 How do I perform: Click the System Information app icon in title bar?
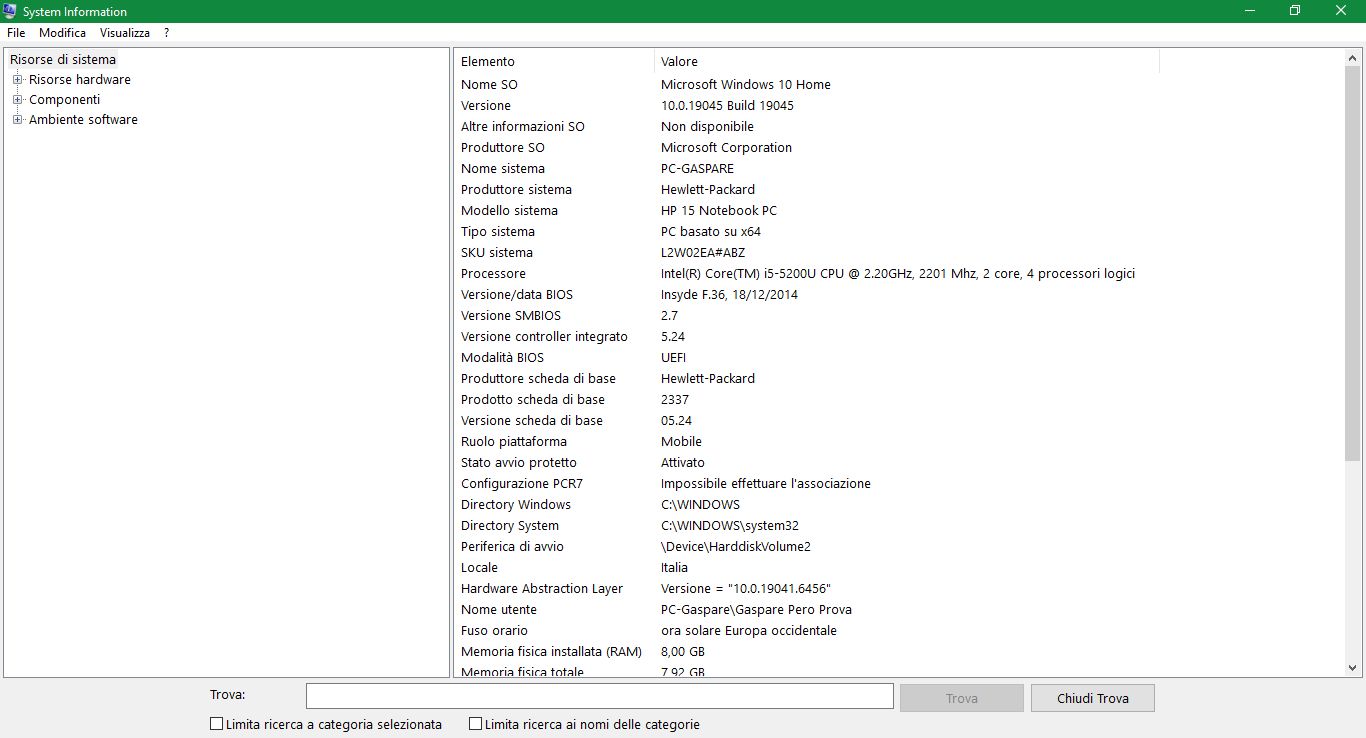click(10, 11)
